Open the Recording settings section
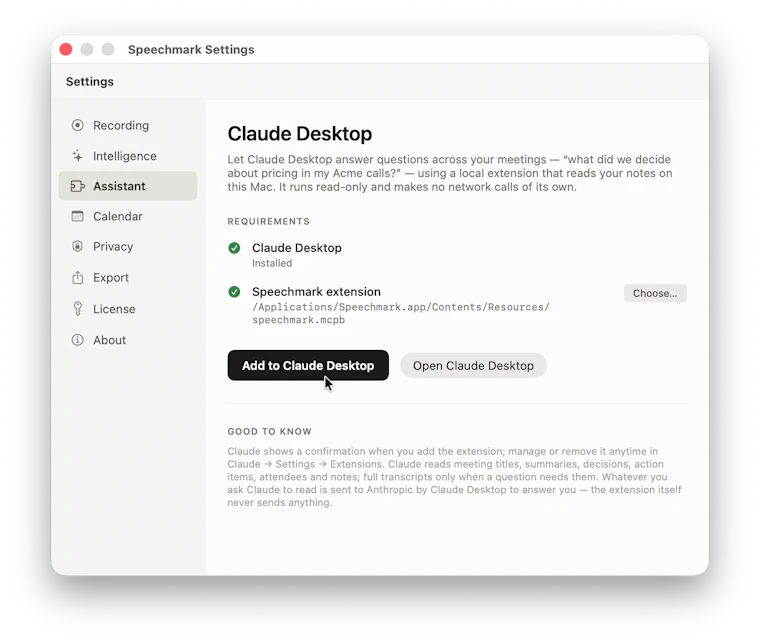The height and width of the screenshot is (643, 760). (x=128, y=125)
